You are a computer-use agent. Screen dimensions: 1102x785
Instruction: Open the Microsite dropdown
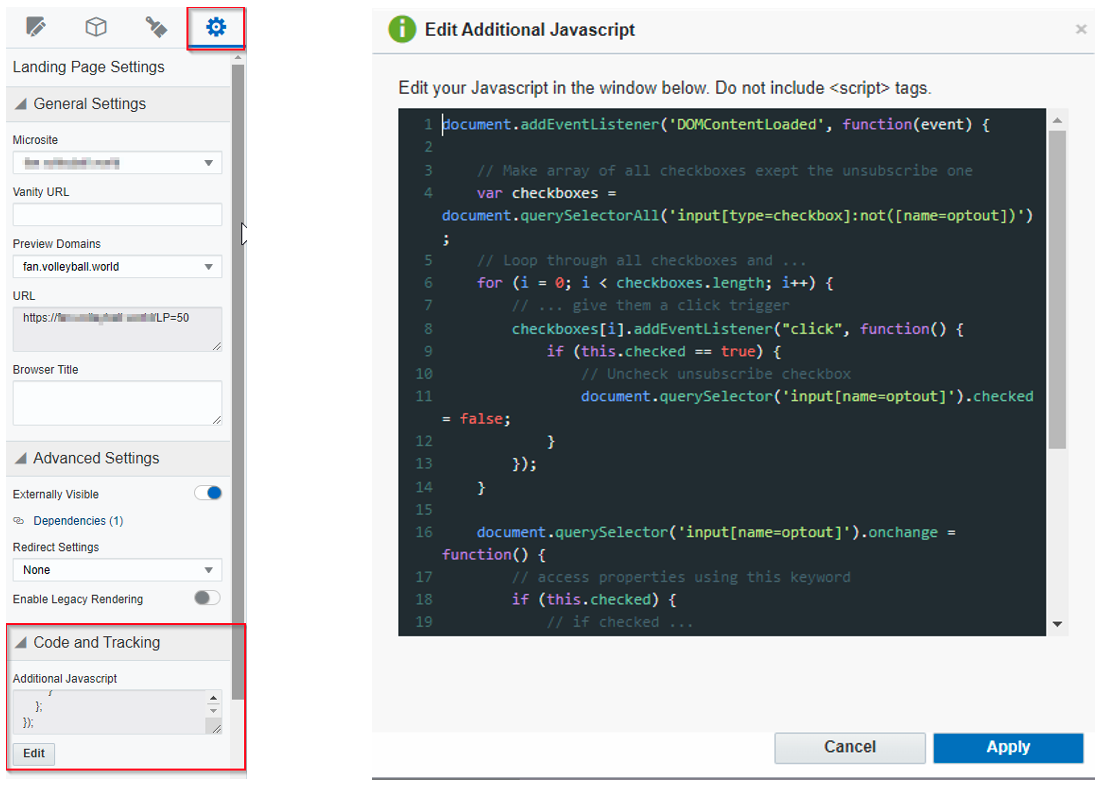coord(117,163)
